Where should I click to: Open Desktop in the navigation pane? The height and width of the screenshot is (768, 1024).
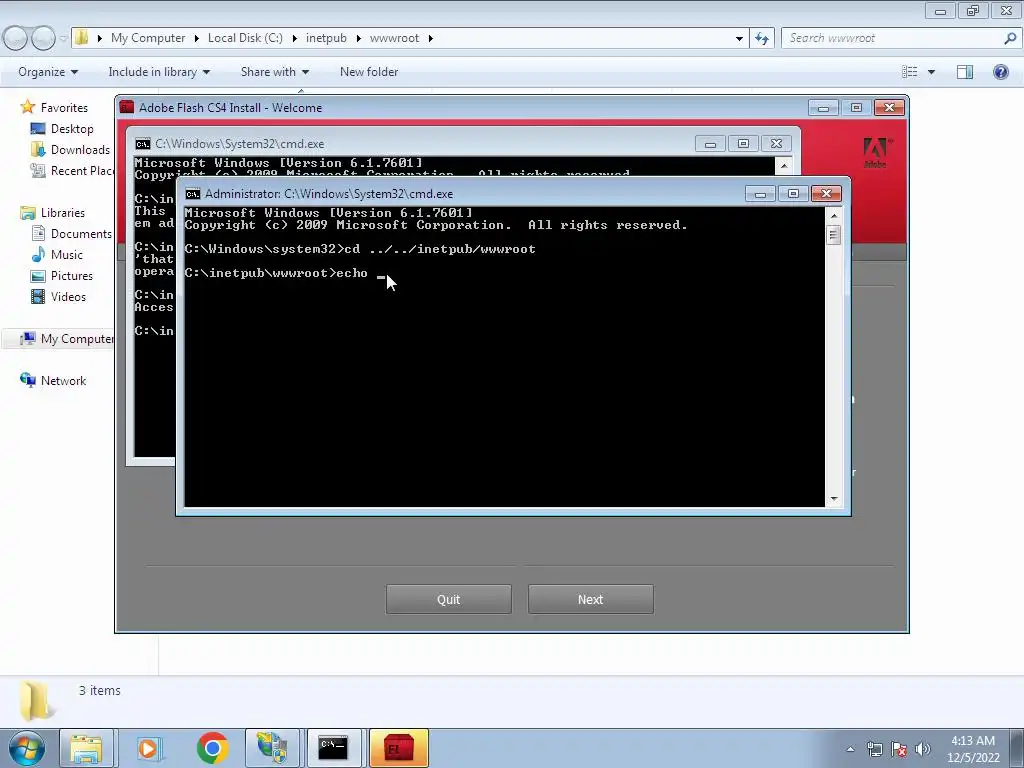point(72,129)
